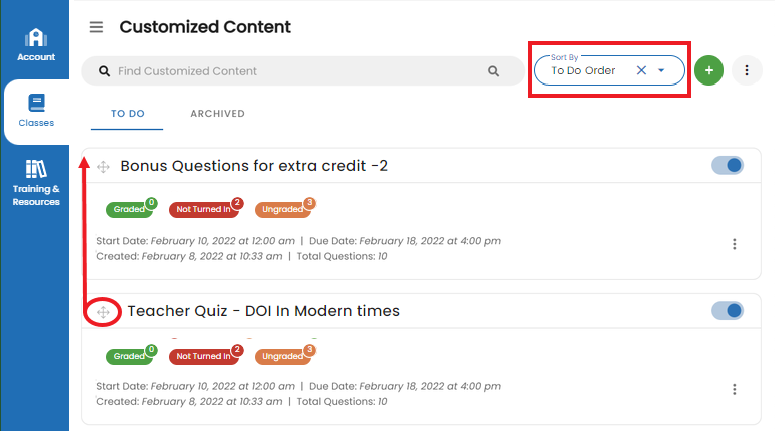Select the TO DO tab
Image resolution: width=775 pixels, height=431 pixels.
click(x=128, y=114)
